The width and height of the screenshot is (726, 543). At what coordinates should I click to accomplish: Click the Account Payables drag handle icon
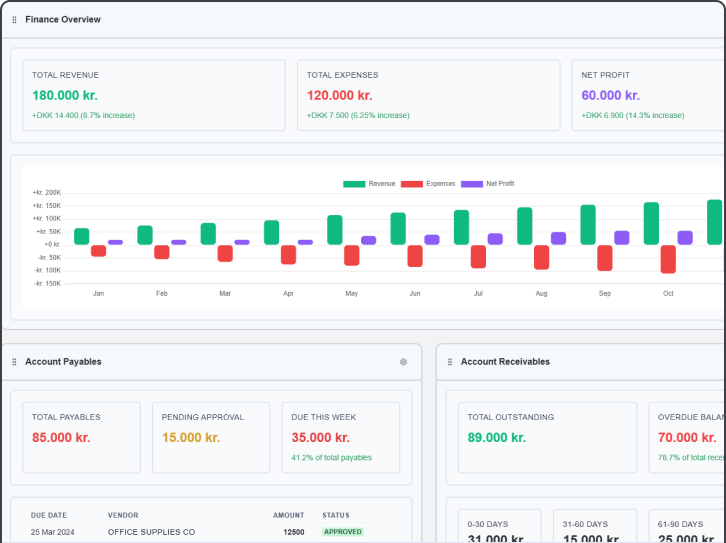[x=14, y=362]
